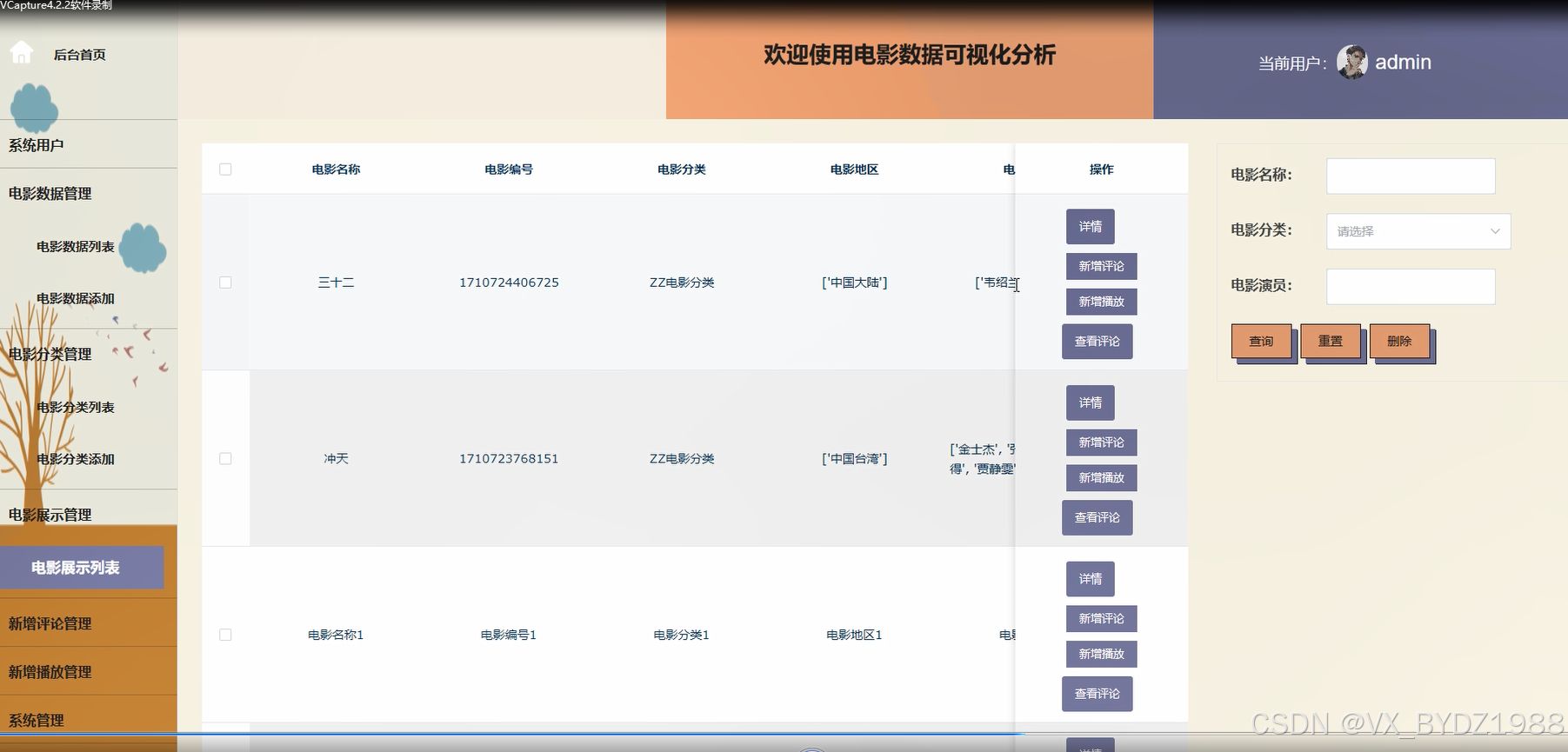Click the movie name 冲天
This screenshot has height=752, width=1568.
click(336, 458)
